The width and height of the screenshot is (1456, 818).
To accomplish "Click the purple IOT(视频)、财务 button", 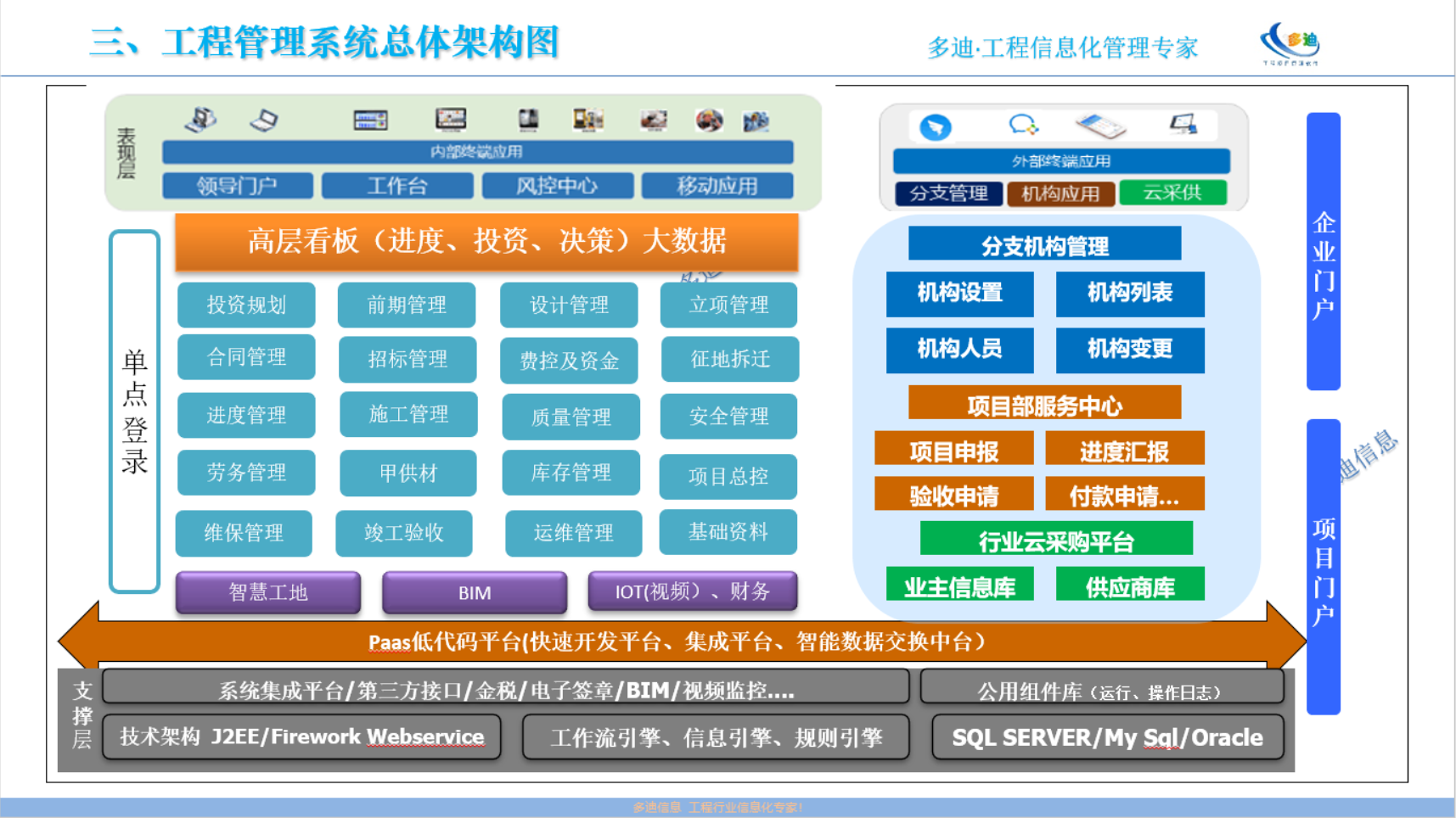I will [693, 591].
